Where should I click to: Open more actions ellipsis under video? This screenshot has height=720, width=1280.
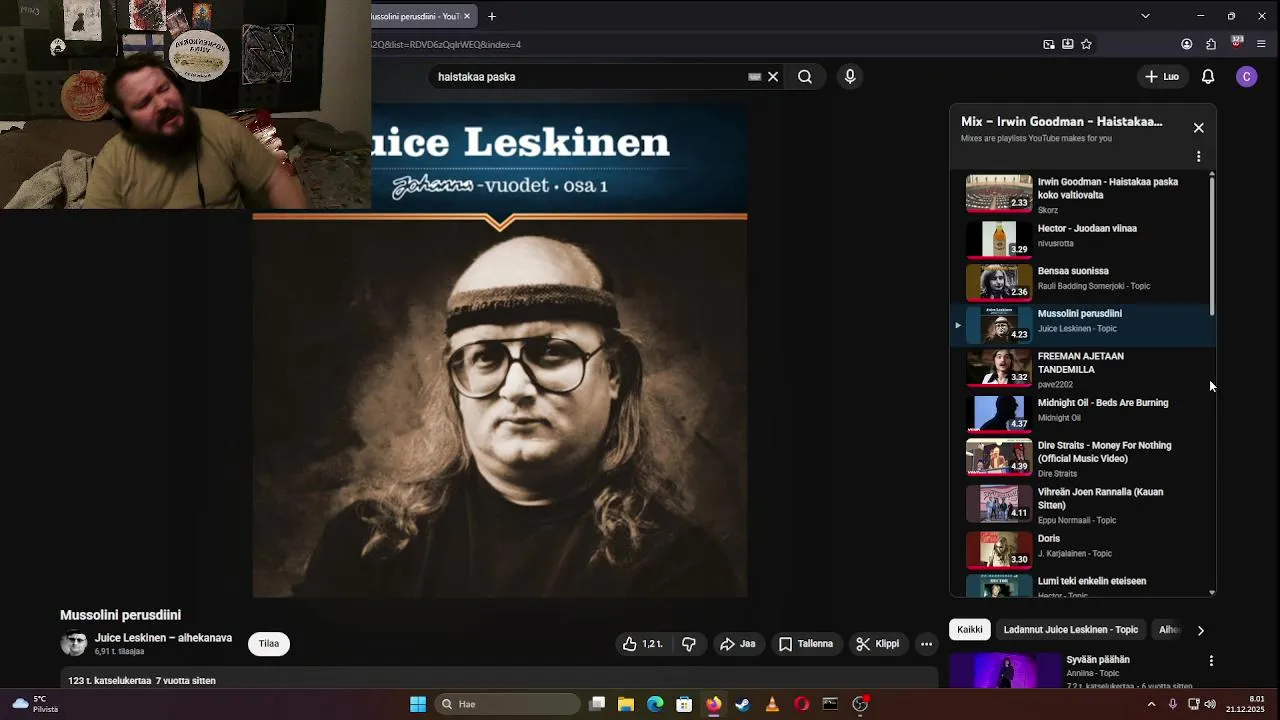927,644
